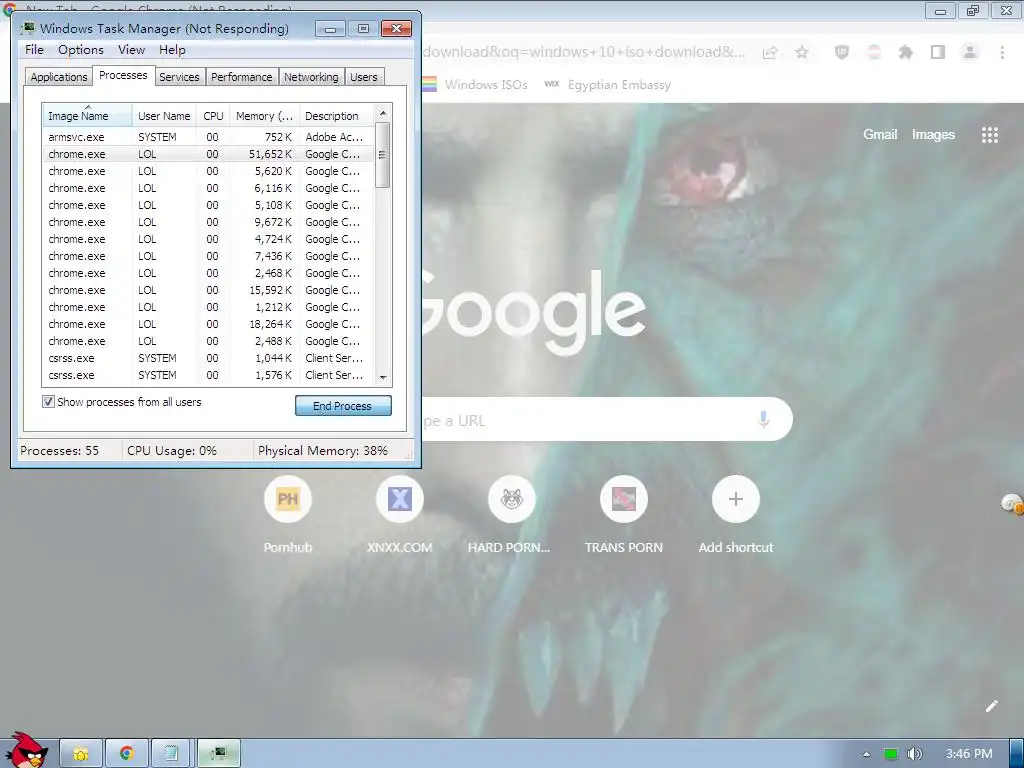Click the process list scrollbar thumb

(383, 155)
